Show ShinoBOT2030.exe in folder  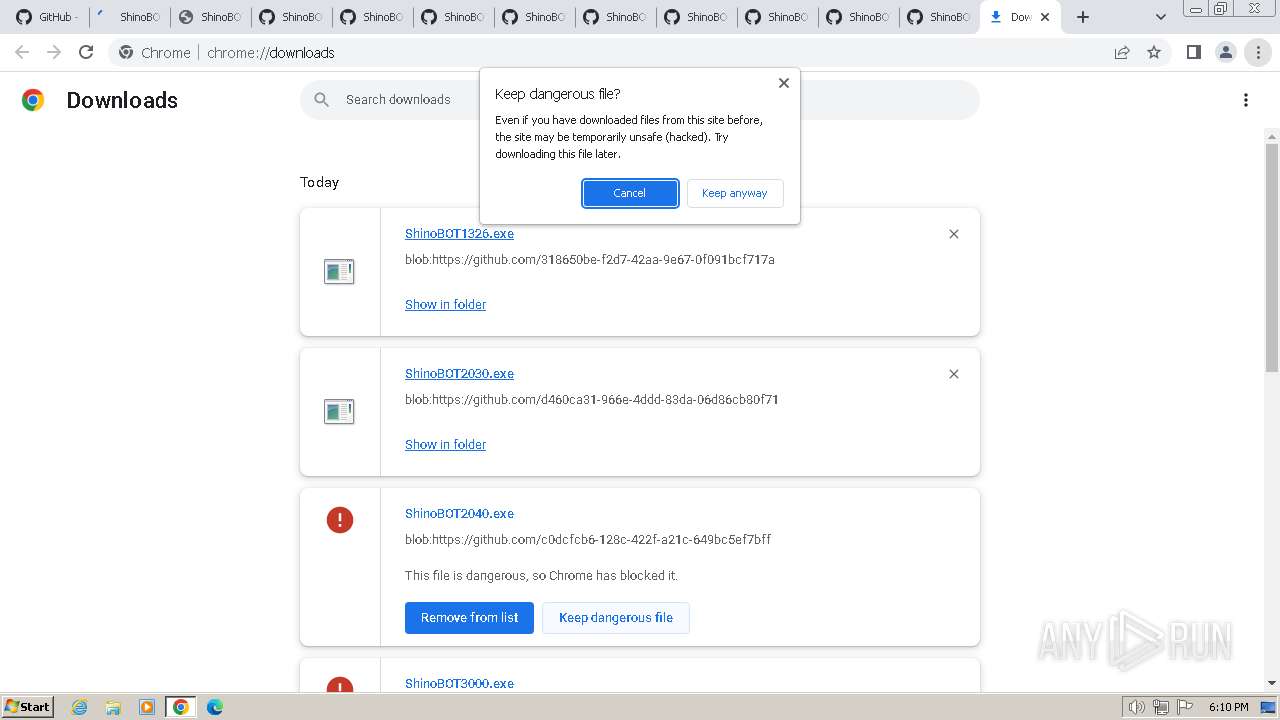[x=445, y=445]
